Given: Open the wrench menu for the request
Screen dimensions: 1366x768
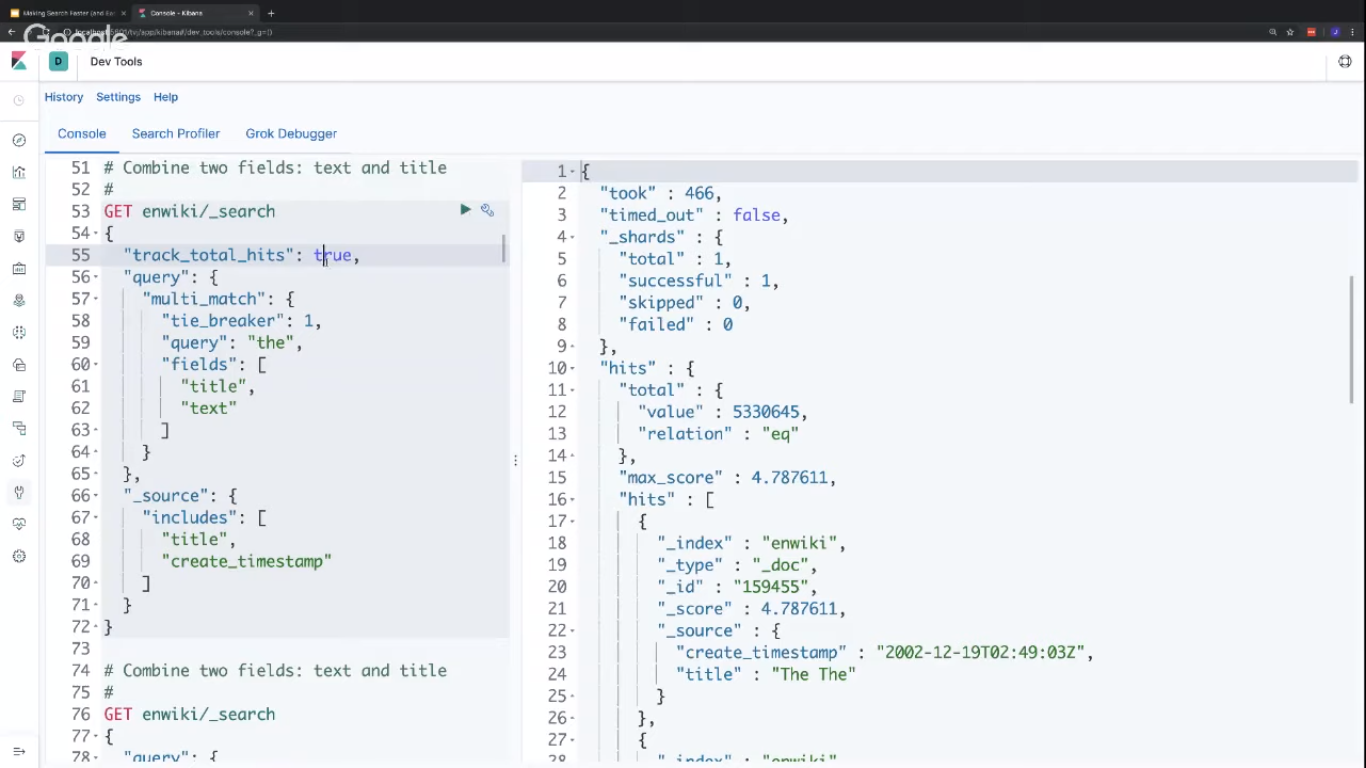Looking at the screenshot, I should tap(487, 210).
